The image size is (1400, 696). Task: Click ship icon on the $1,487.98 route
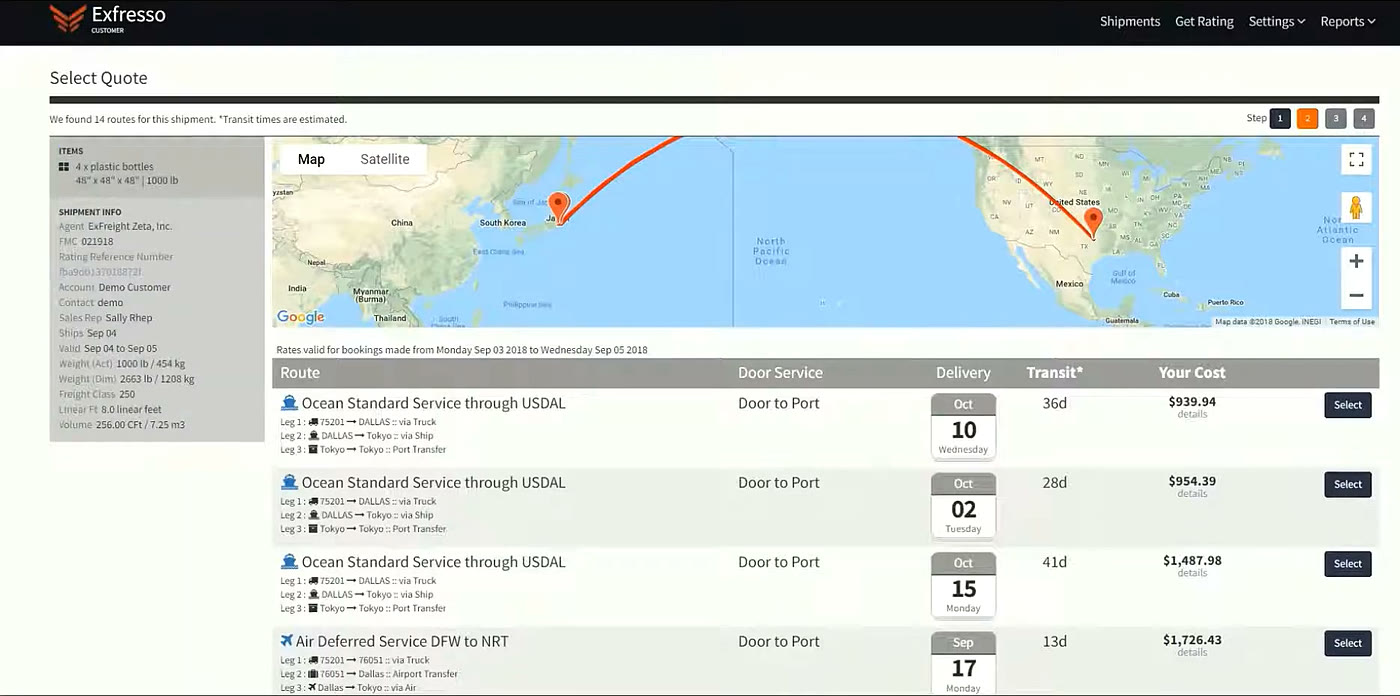point(290,562)
